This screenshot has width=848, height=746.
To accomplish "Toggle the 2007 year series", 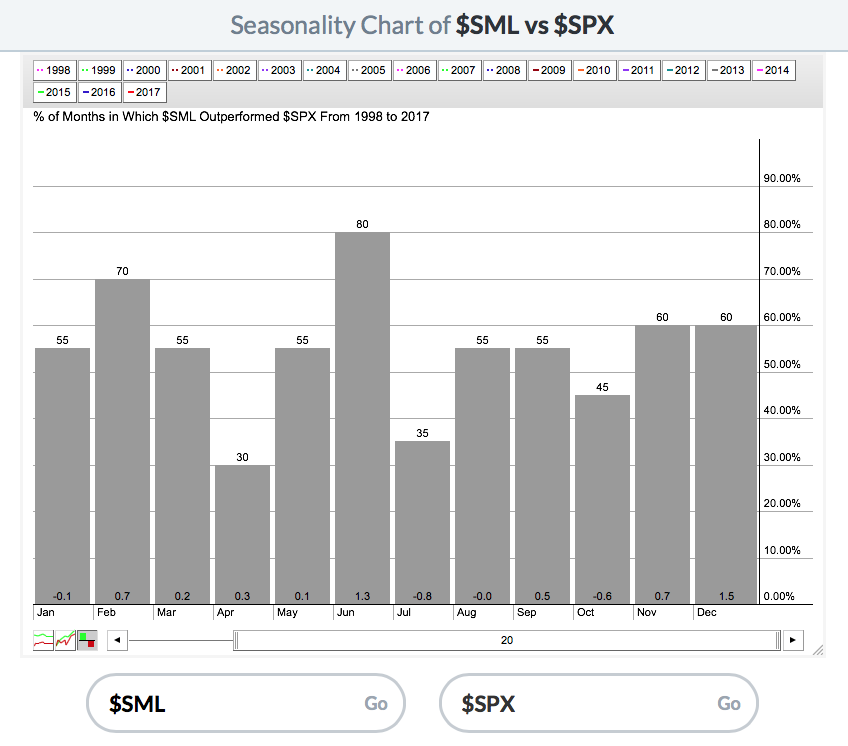I will pos(459,70).
